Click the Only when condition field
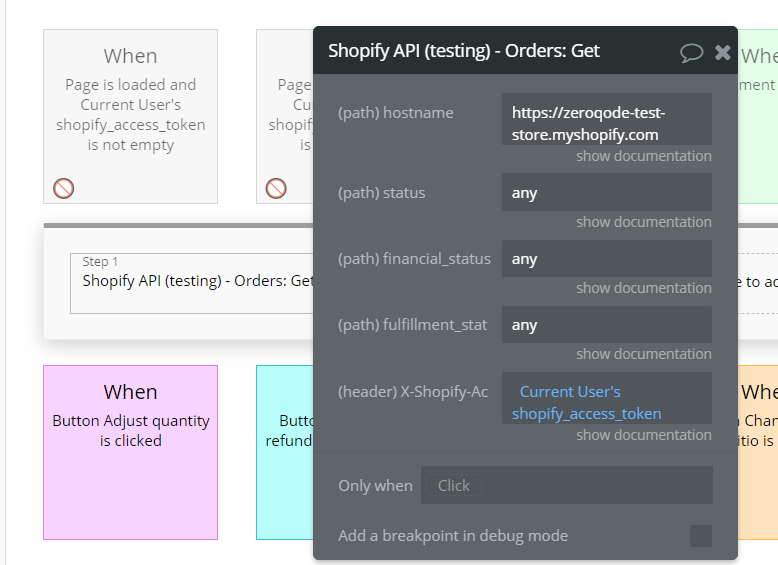Screen dimensions: 778x565 pos(567,485)
